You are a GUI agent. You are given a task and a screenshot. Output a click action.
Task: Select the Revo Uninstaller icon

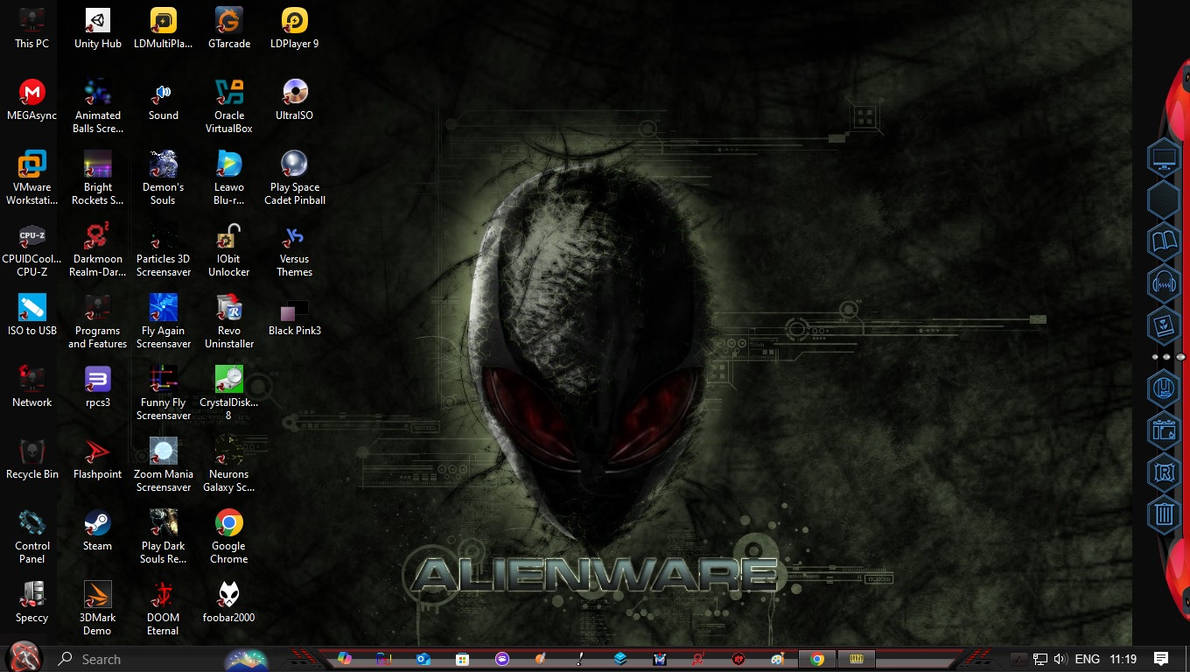coord(228,321)
